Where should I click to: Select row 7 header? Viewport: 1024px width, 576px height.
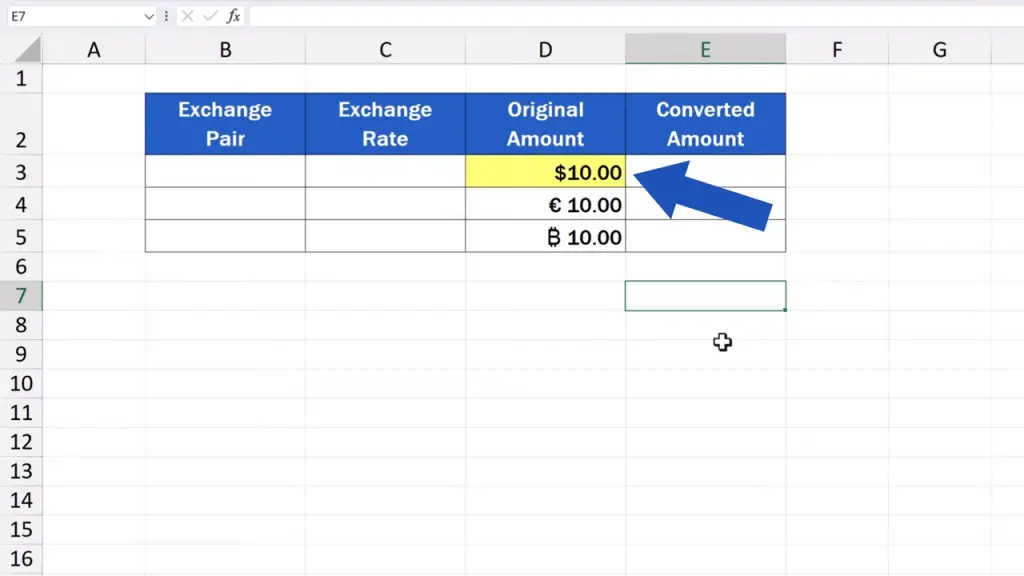coord(21,296)
